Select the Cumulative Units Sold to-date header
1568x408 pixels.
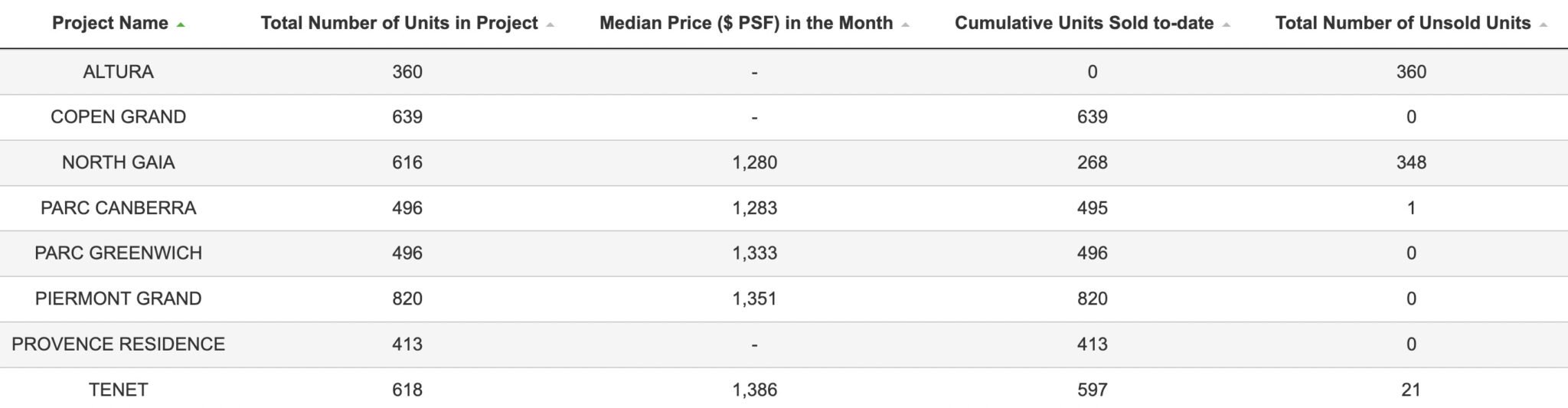coord(1084,24)
